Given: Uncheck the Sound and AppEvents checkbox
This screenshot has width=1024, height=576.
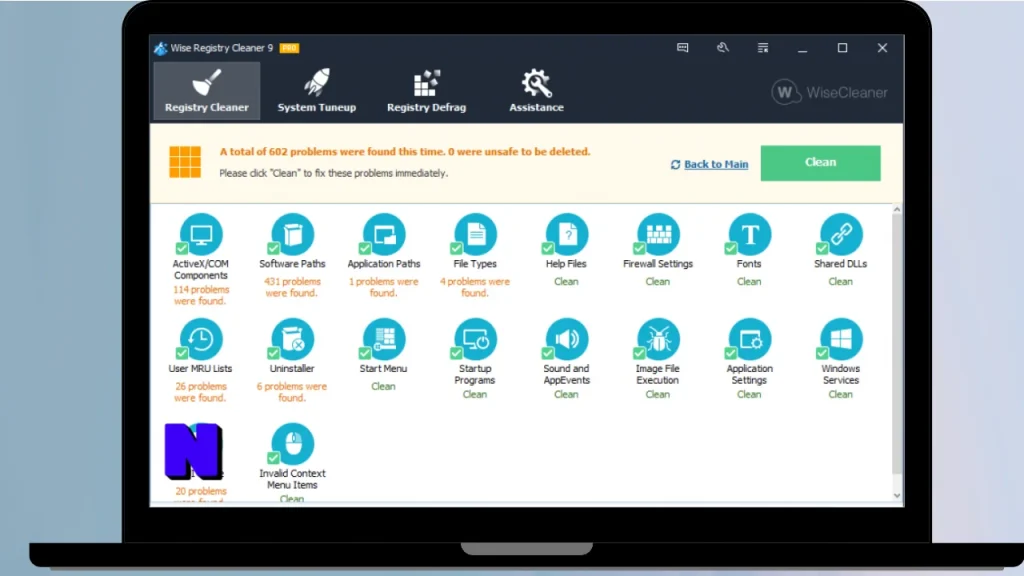Looking at the screenshot, I should click(x=548, y=353).
